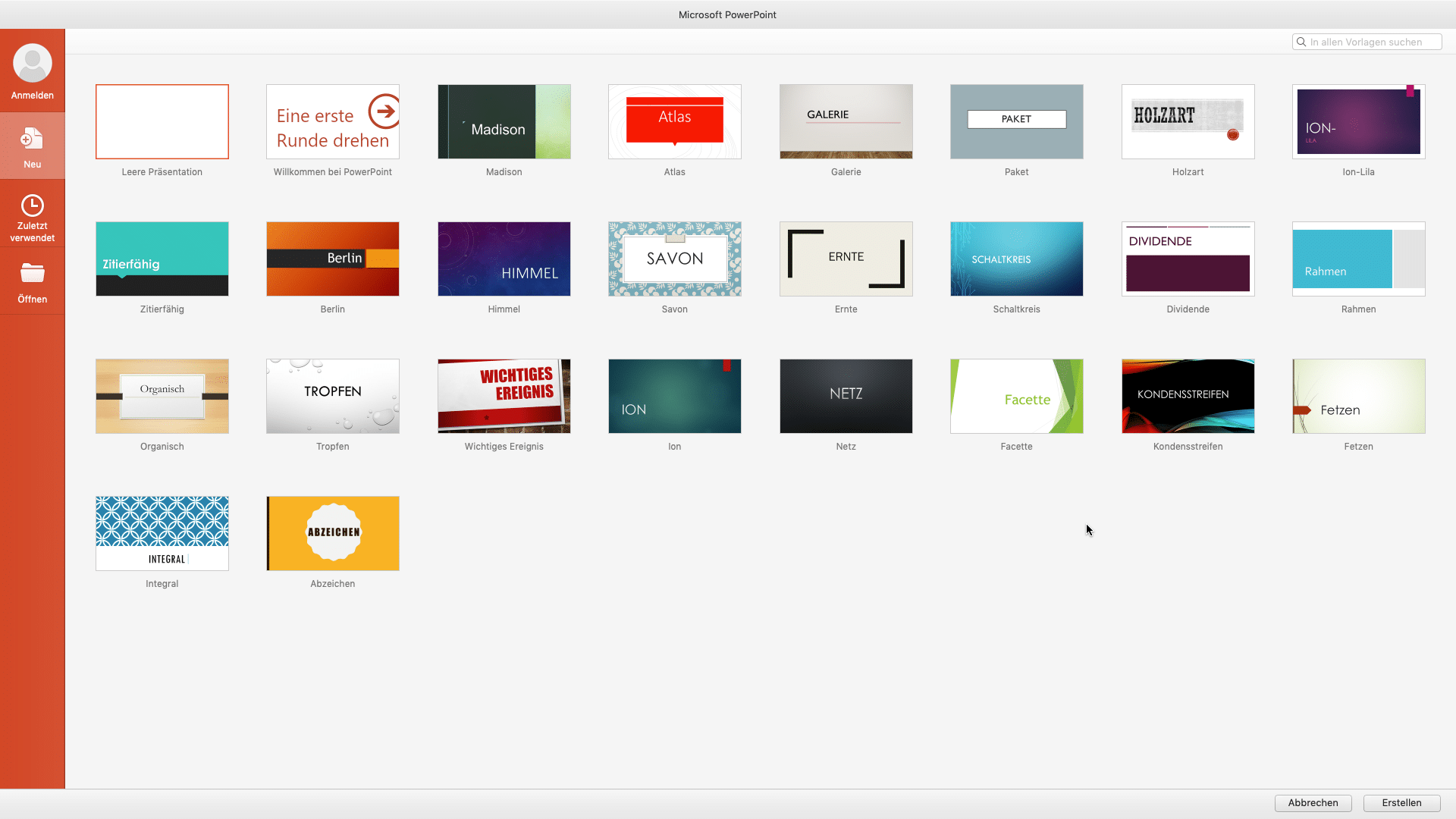The image size is (1456, 819).
Task: Click the 'Tropfen' caption text
Action: point(333,447)
